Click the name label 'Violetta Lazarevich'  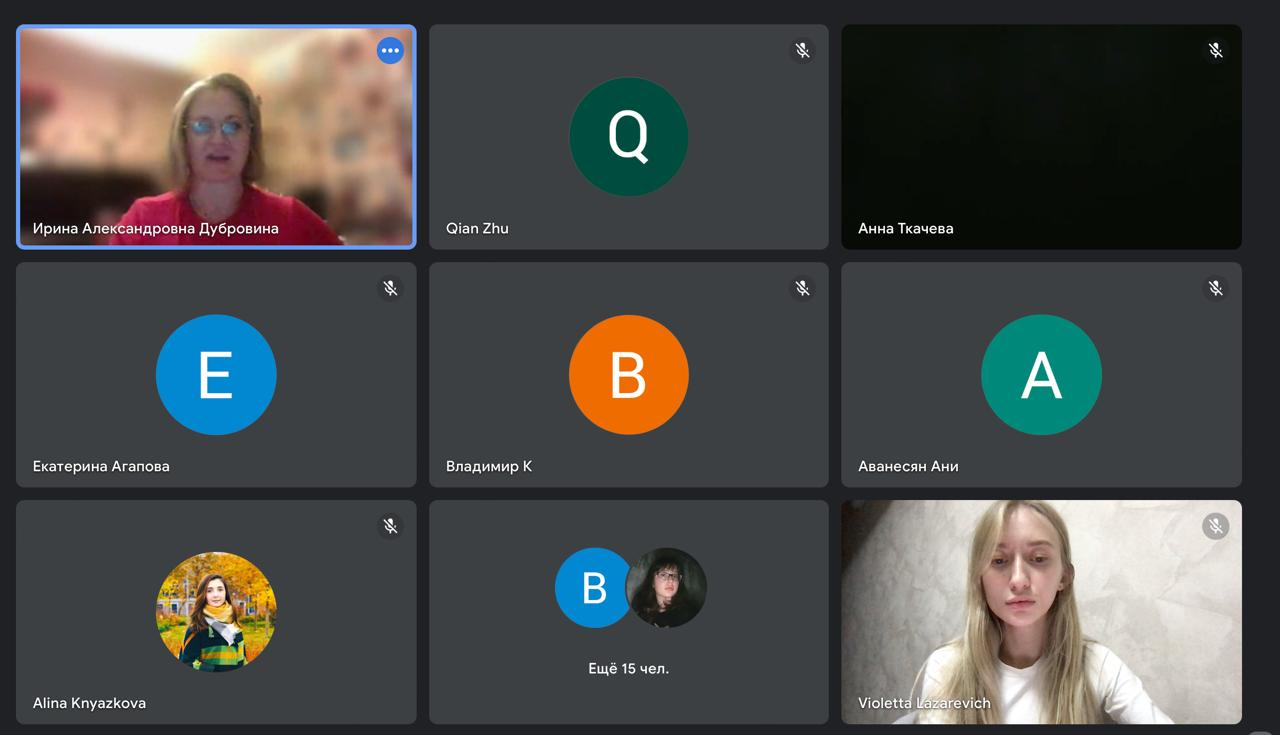coord(924,703)
